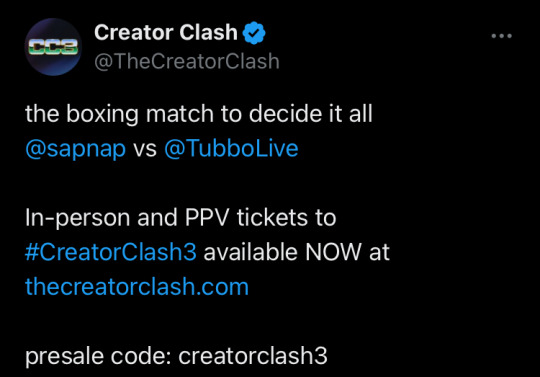540x377 pixels.
Task: Open the Creator Clash CC3 profile avatar
Action: click(53, 47)
